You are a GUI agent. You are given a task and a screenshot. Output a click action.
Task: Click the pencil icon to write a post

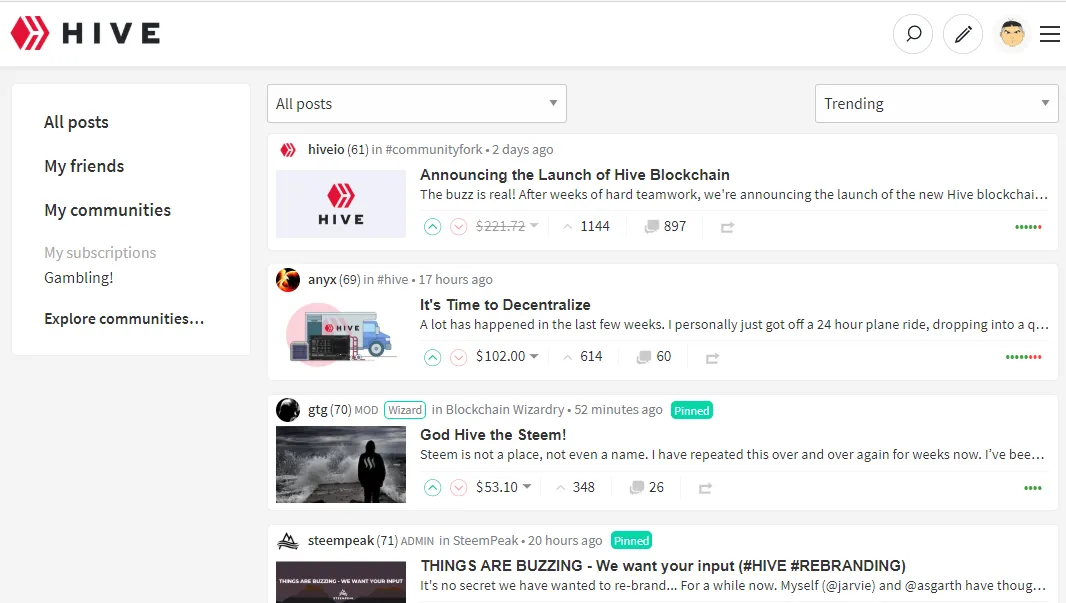point(963,33)
